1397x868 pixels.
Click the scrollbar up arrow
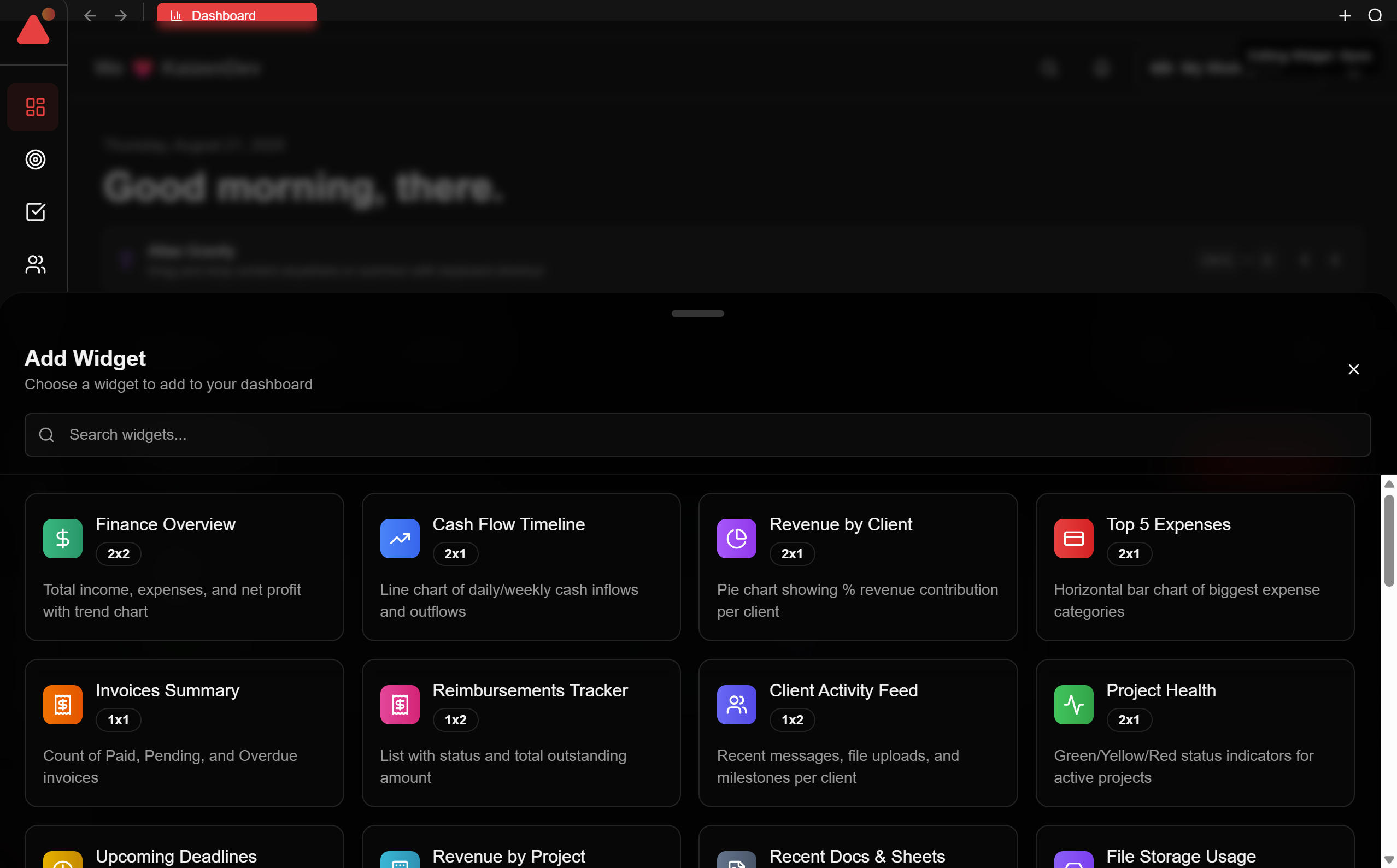1389,484
